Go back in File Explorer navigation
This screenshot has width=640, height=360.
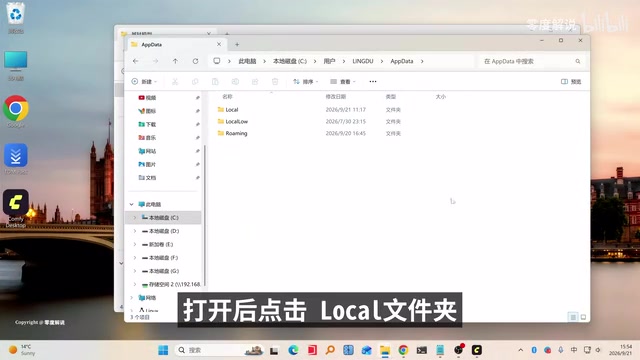click(x=136, y=61)
